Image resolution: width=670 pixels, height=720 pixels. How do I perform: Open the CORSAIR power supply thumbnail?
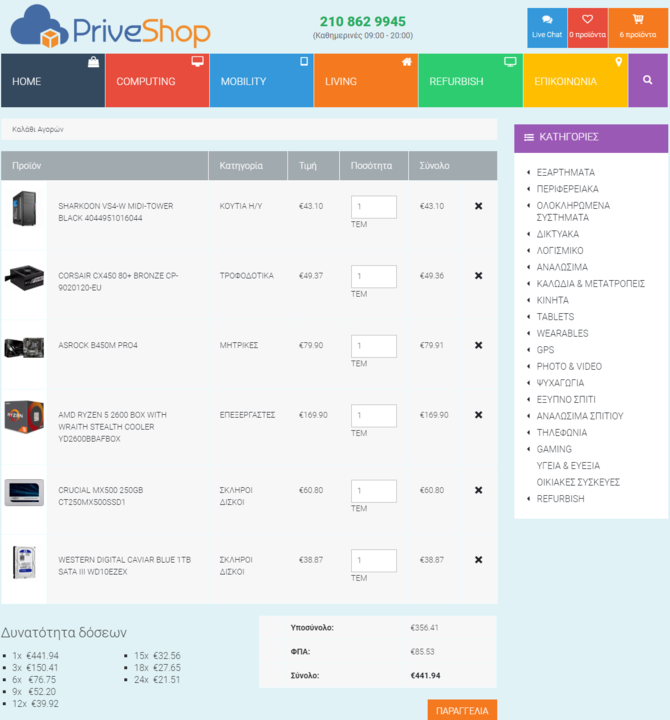24,277
